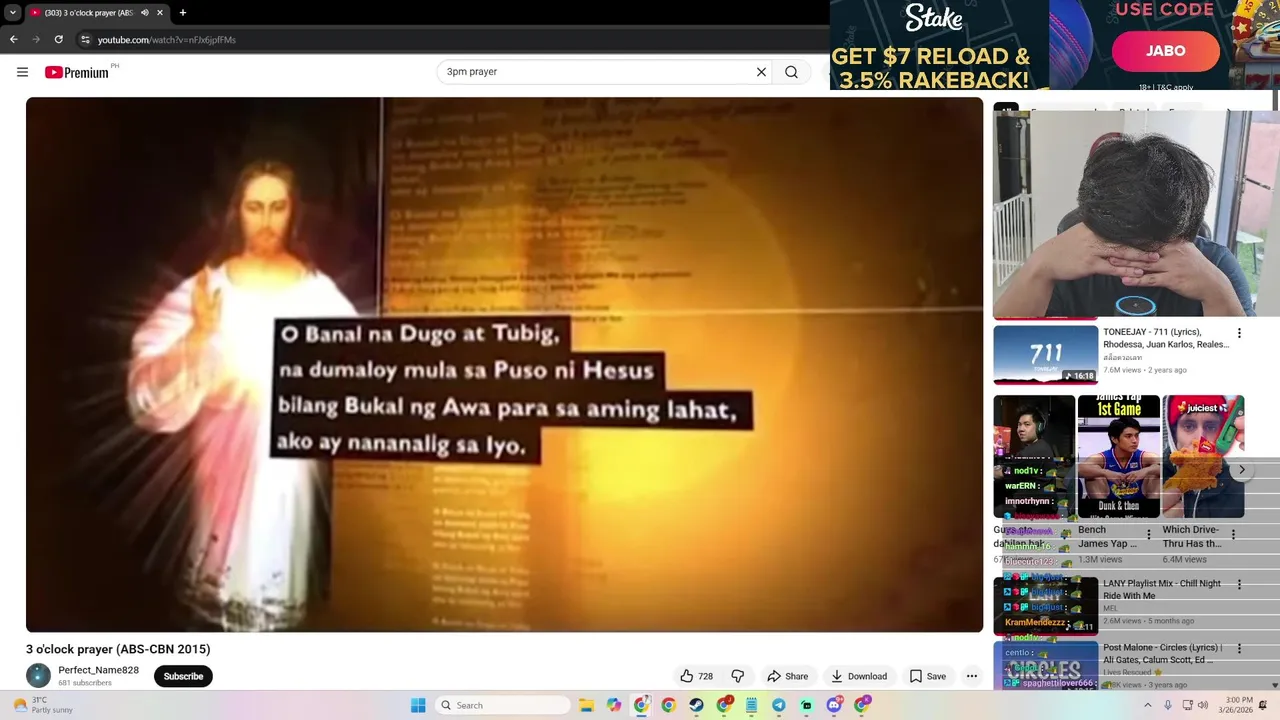Open the James Yap 1st Game short
1280x720 pixels.
tap(1118, 456)
